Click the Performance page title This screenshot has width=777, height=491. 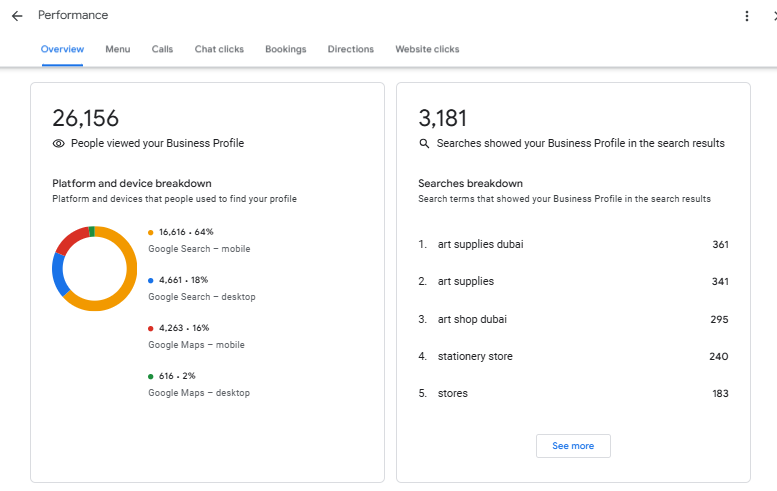coord(73,15)
